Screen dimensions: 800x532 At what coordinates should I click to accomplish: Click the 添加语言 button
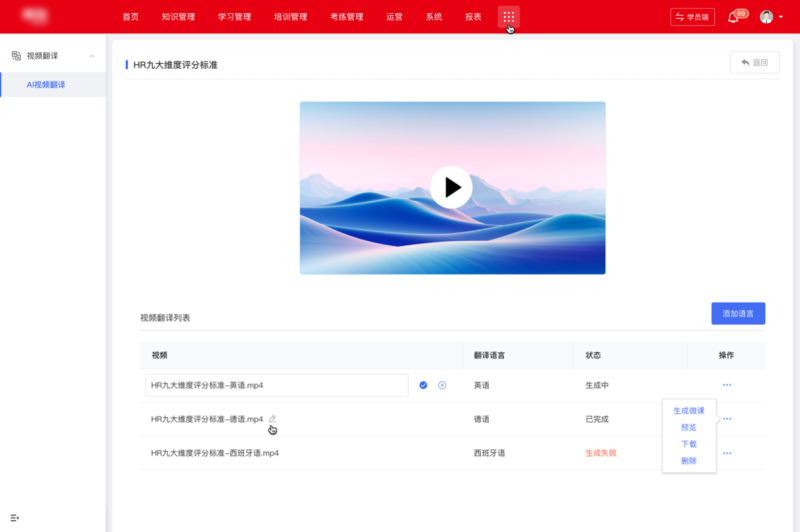pyautogui.click(x=738, y=314)
